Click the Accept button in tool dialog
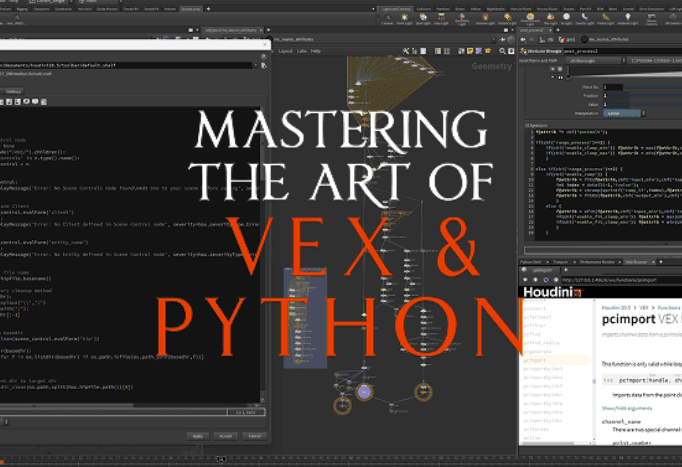Screen dimensions: 682x467 click(225, 436)
